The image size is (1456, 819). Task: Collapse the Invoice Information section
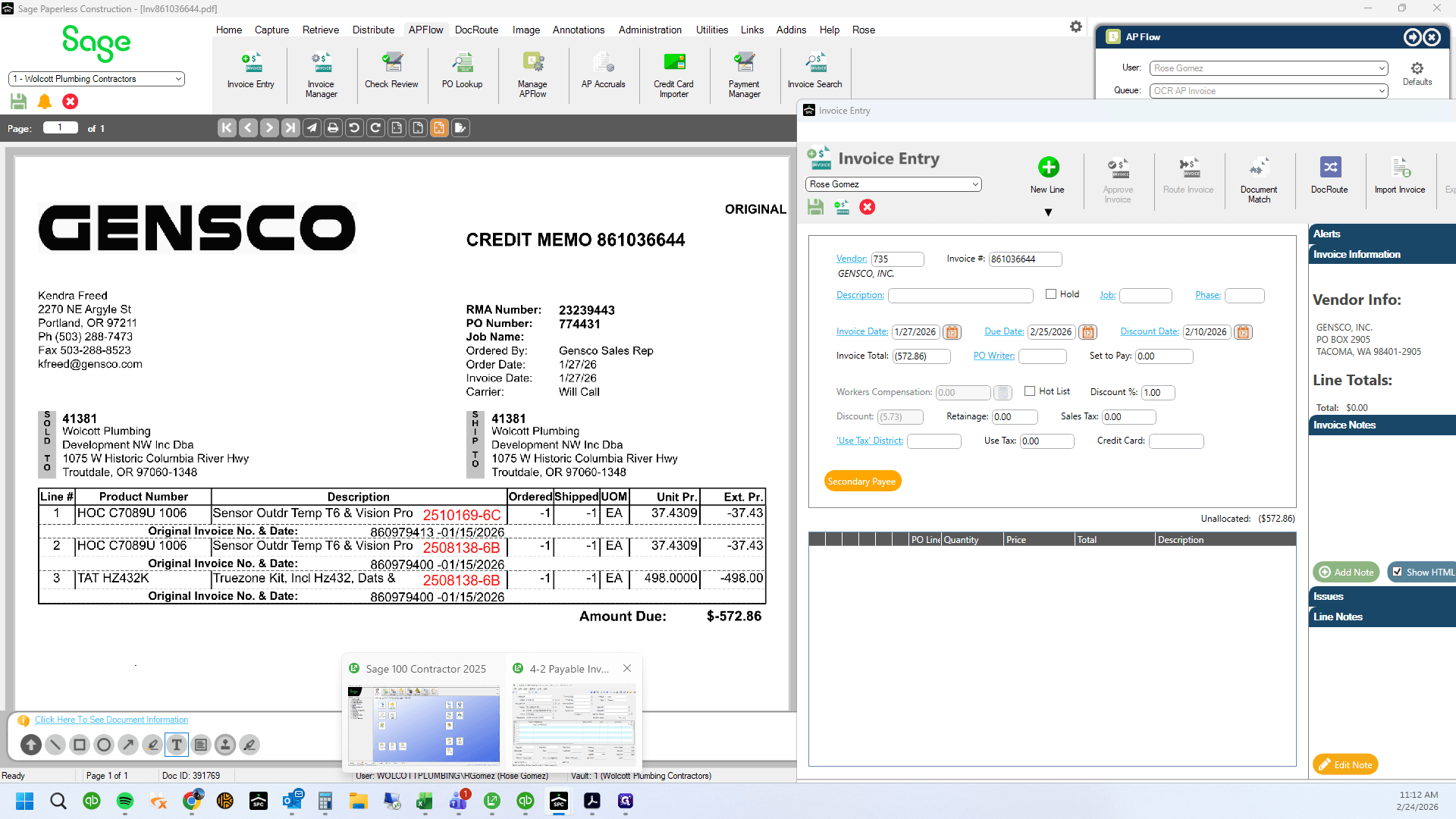1382,254
